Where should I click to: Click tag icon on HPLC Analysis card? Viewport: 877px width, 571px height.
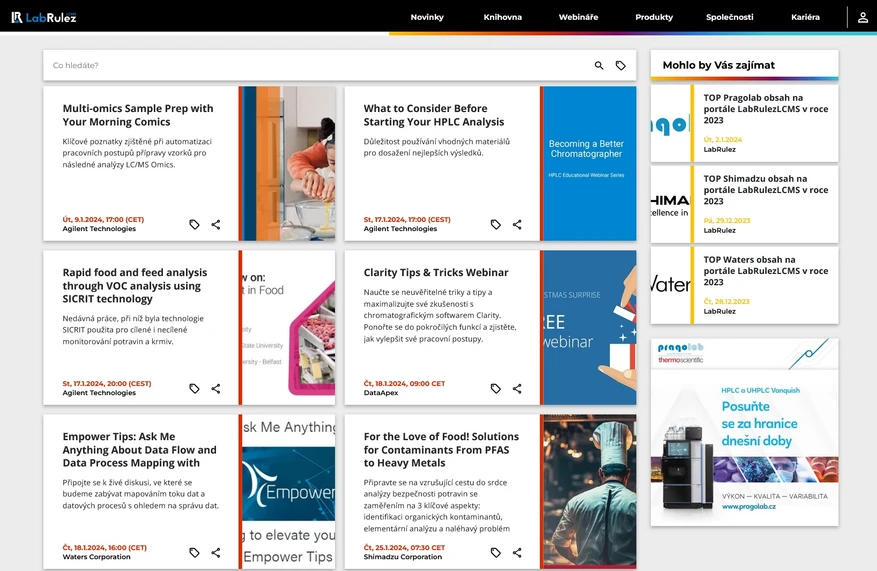click(x=496, y=224)
